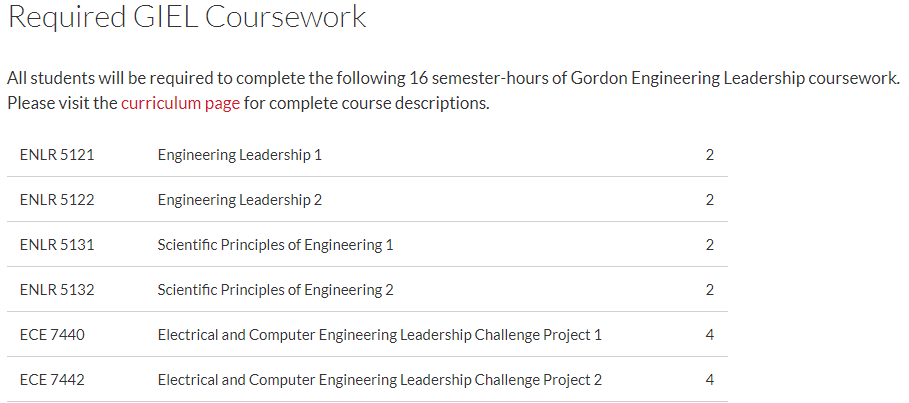The height and width of the screenshot is (403, 909).
Task: Select the ENLR 5131 course code
Action: (x=57, y=245)
